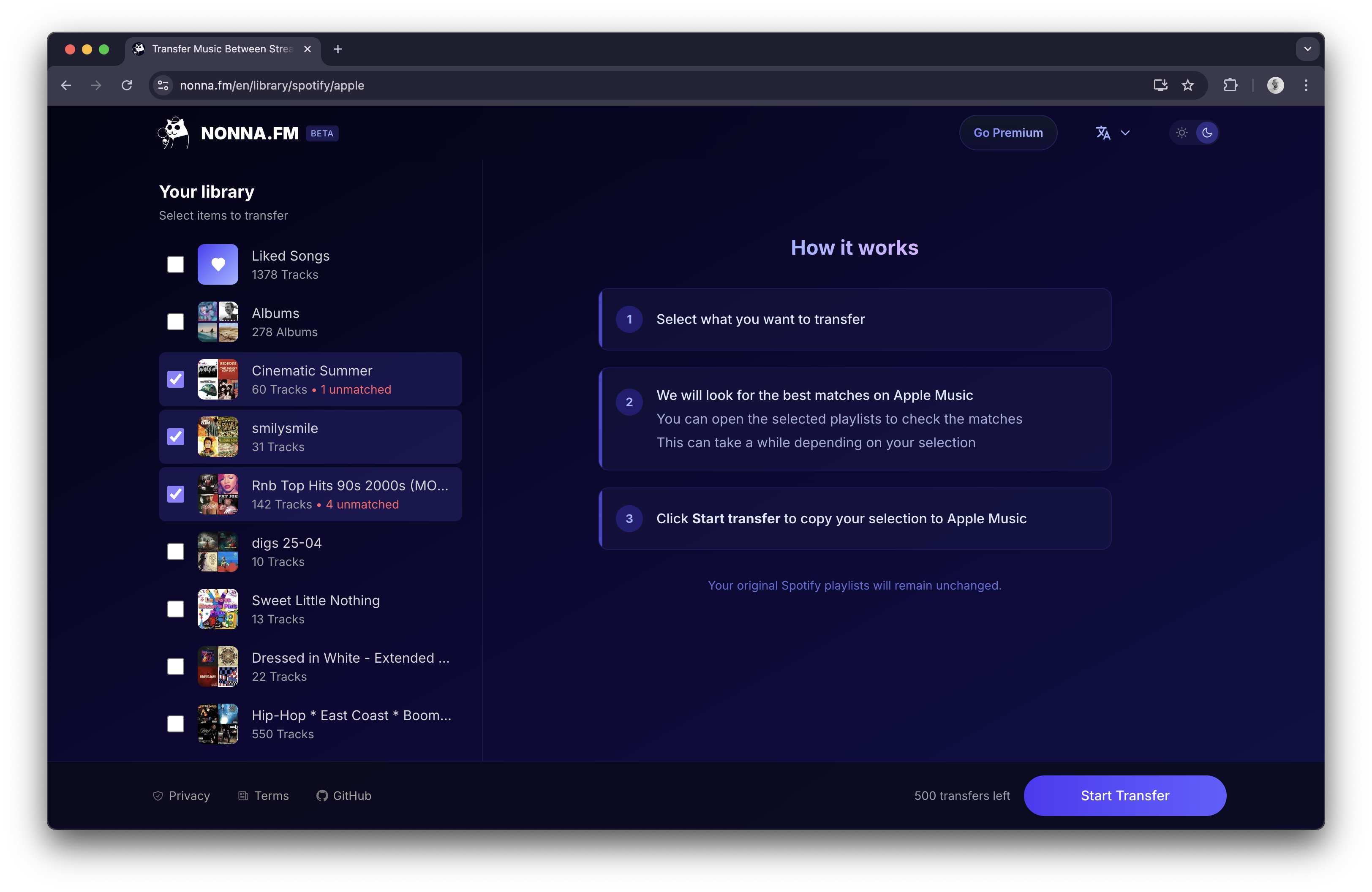Check the Hip-Hop East Coast checkbox
Image resolution: width=1372 pixels, height=892 pixels.
coord(175,724)
